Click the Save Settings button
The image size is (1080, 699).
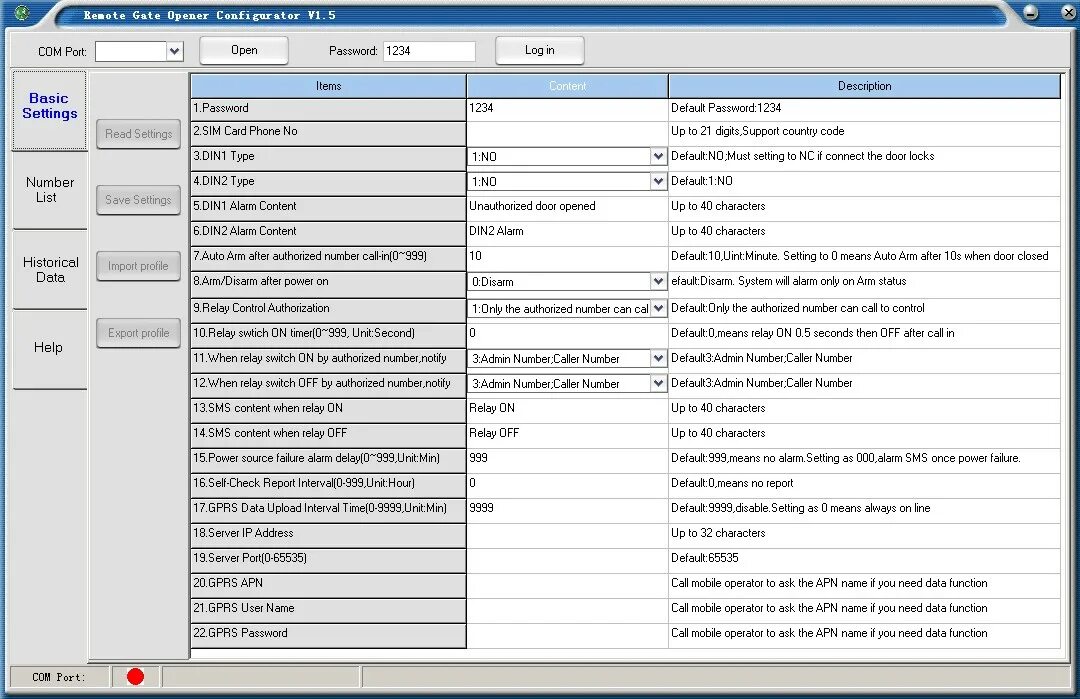138,200
